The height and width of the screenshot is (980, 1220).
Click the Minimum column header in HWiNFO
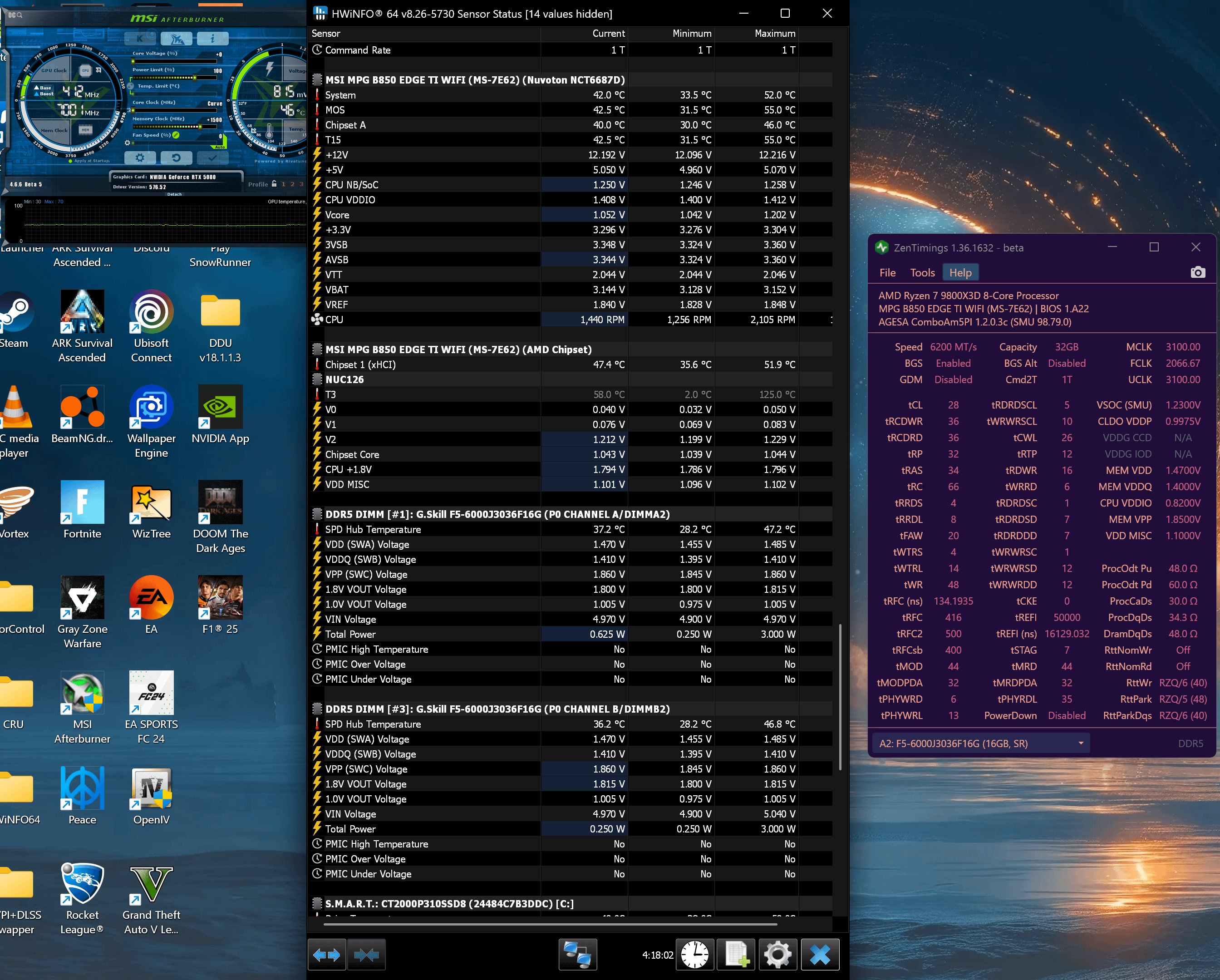(x=671, y=34)
